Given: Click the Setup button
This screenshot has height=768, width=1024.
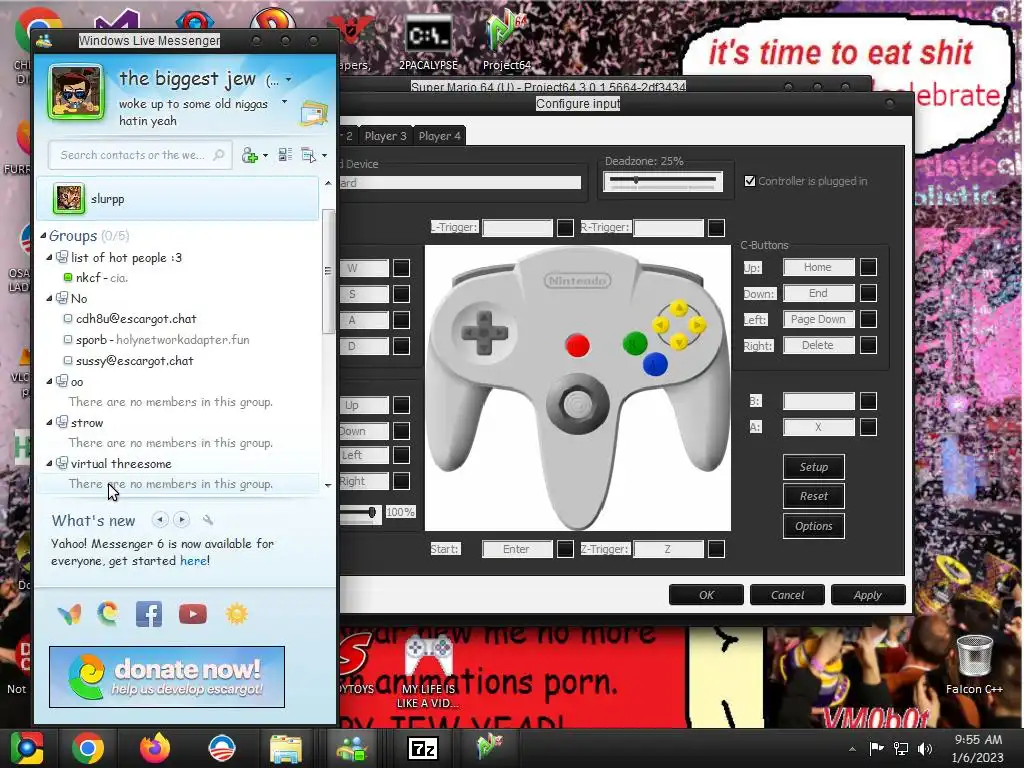Looking at the screenshot, I should pyautogui.click(x=814, y=467).
